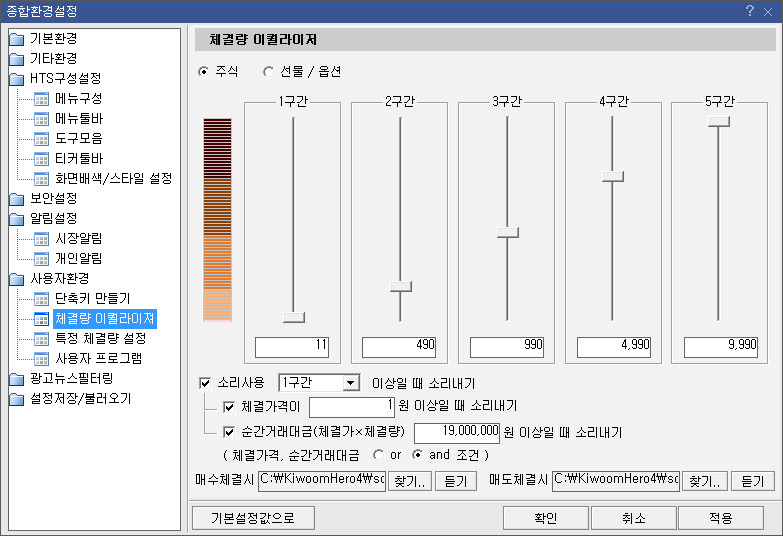The height and width of the screenshot is (536, 783).
Task: Click the grid icon beside 화면배색/스타일 설정
Action: [41, 179]
